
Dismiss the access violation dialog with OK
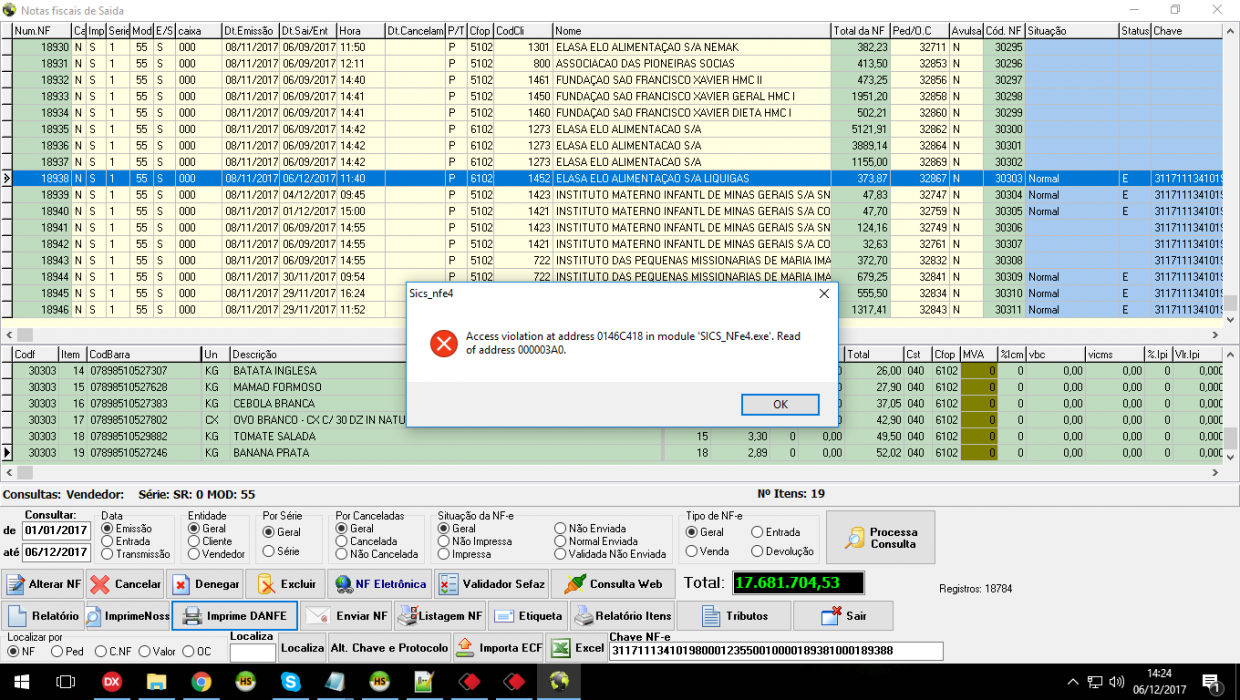pyautogui.click(x=780, y=404)
